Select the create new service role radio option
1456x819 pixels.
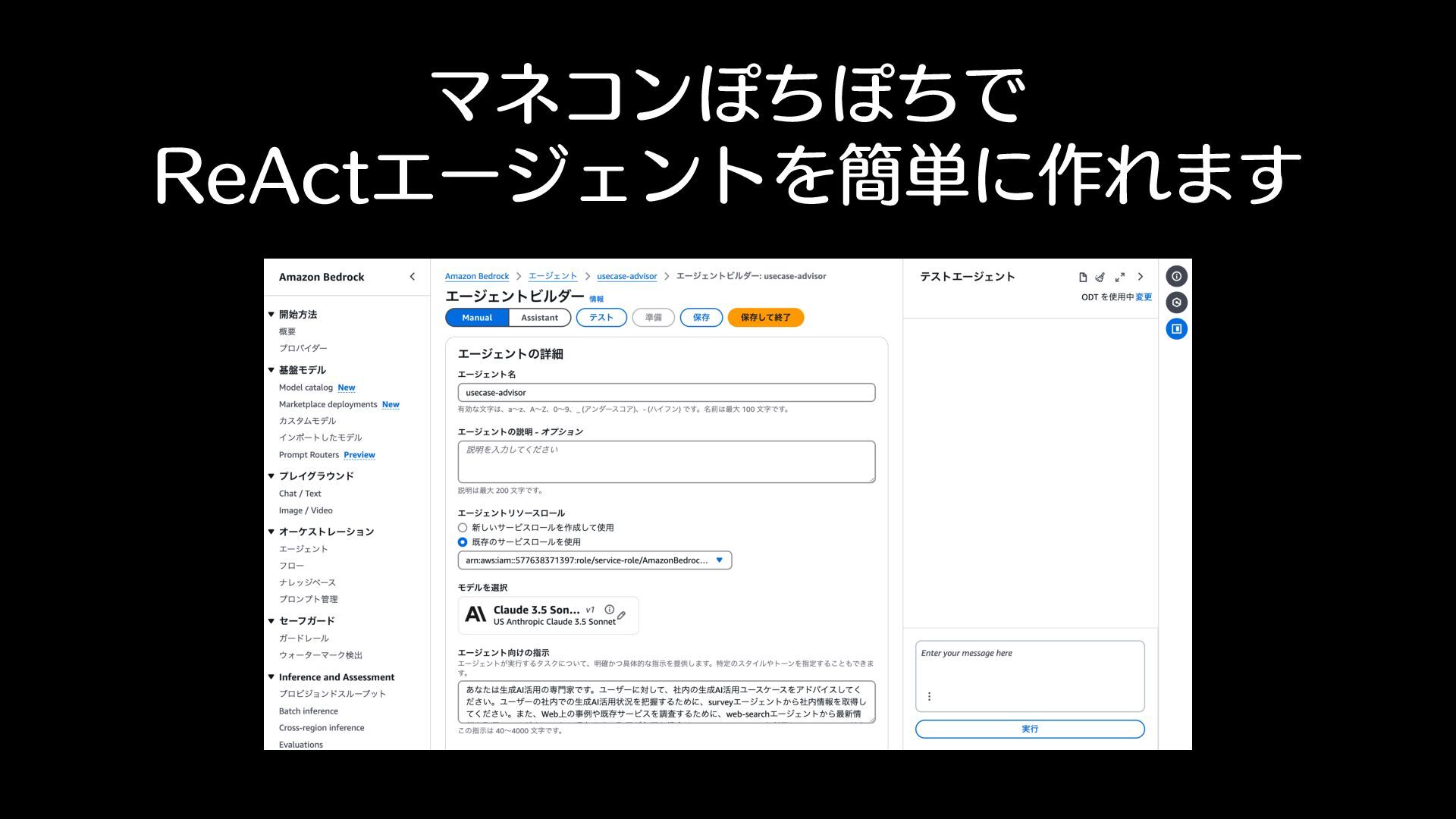tap(463, 527)
